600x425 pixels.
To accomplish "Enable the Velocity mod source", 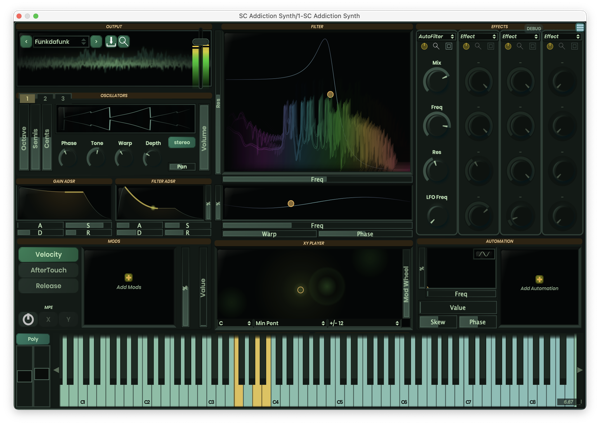I will [48, 254].
